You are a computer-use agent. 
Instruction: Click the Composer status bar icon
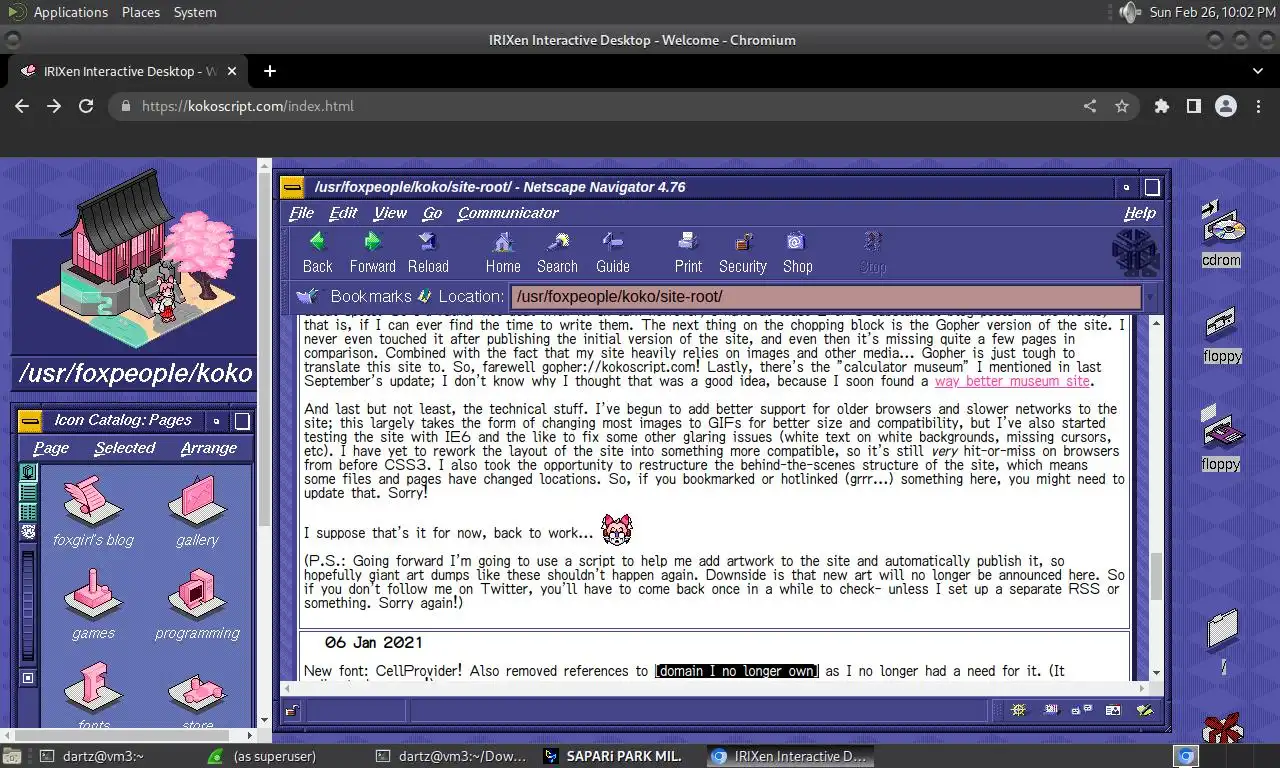[x=1145, y=710]
